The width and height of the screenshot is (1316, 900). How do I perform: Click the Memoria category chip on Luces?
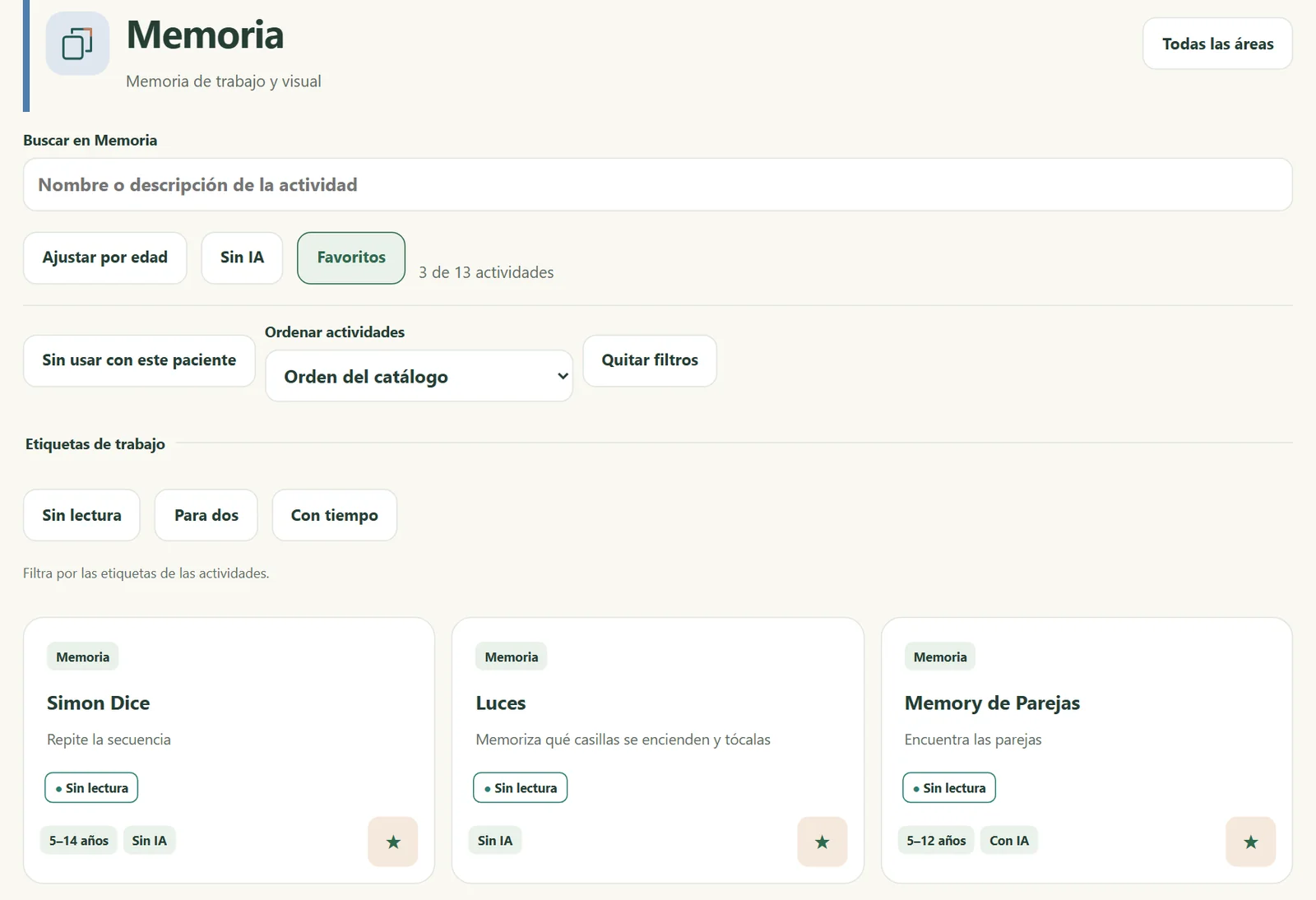click(x=512, y=656)
